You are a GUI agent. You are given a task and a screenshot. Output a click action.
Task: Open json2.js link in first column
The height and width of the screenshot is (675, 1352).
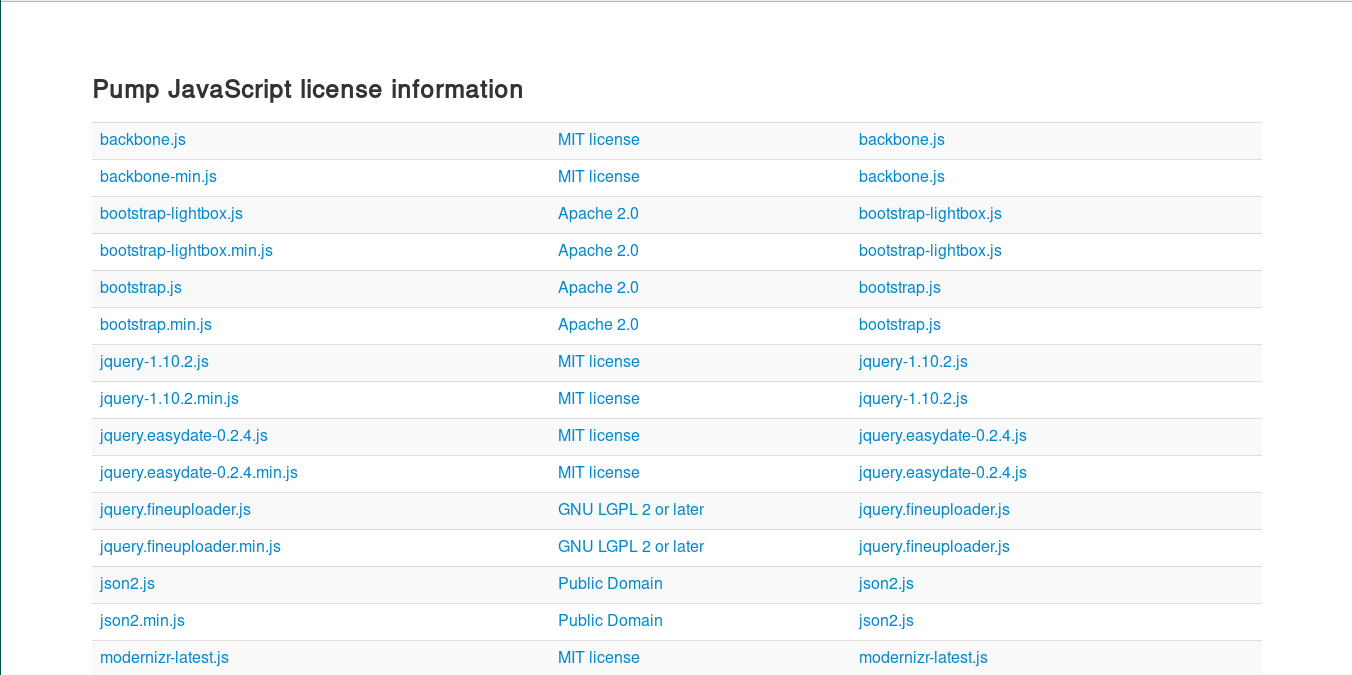(x=127, y=584)
